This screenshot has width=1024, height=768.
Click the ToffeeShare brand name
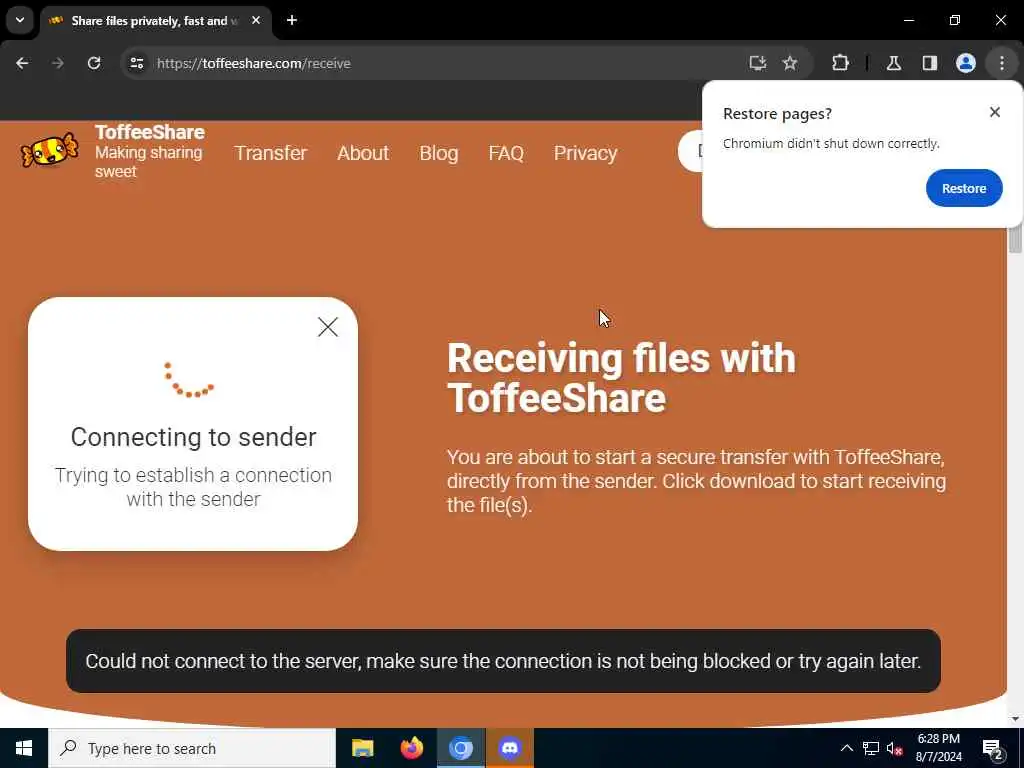150,133
